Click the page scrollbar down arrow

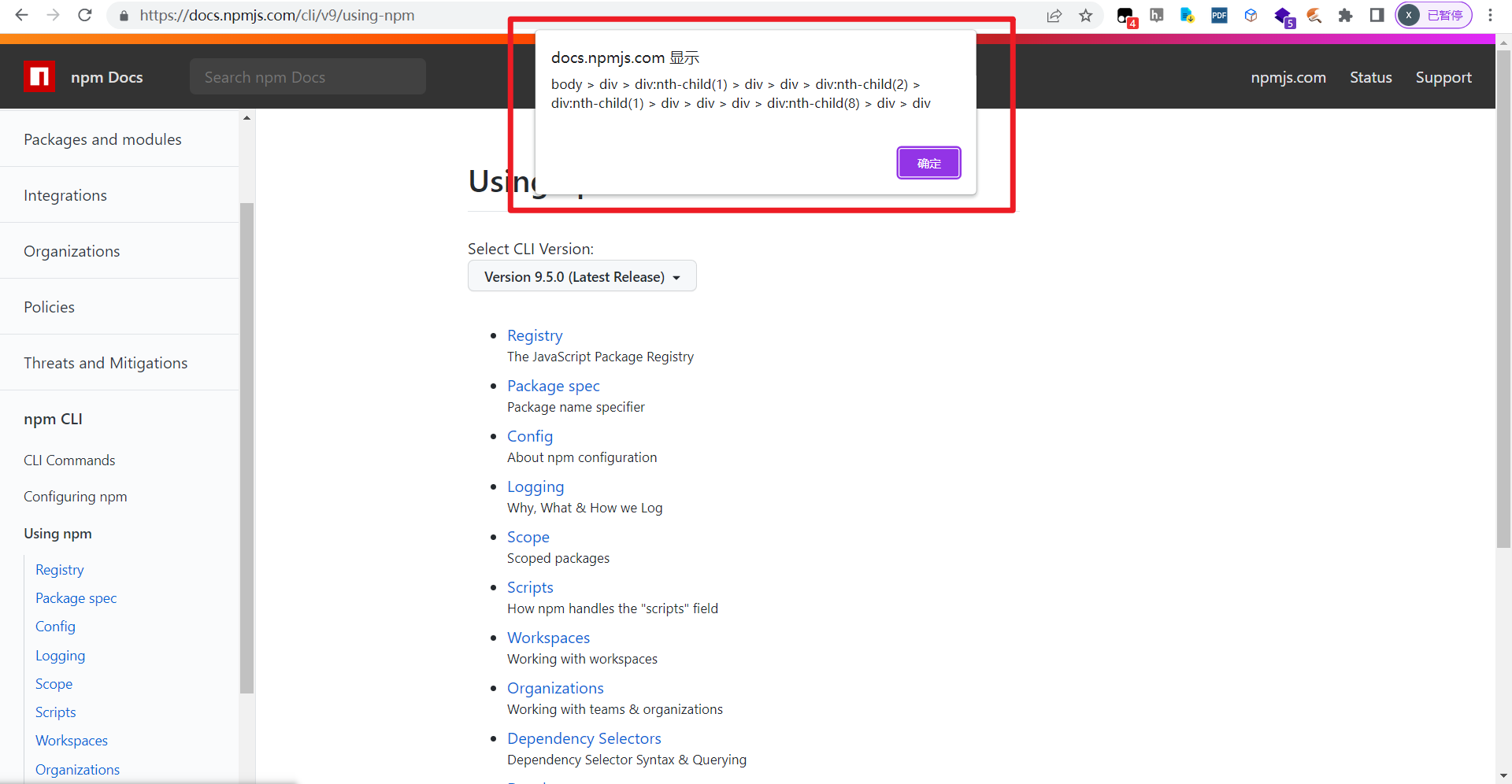pyautogui.click(x=1503, y=776)
